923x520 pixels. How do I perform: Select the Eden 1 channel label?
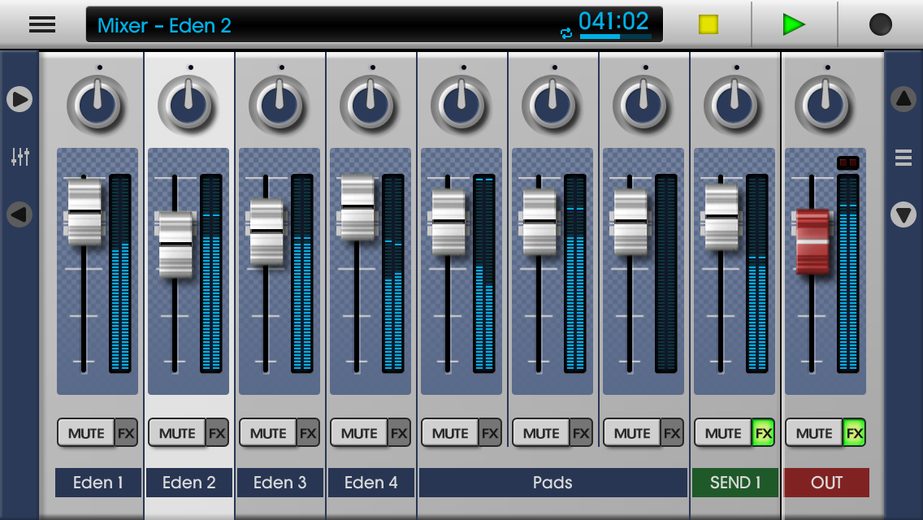coord(98,482)
